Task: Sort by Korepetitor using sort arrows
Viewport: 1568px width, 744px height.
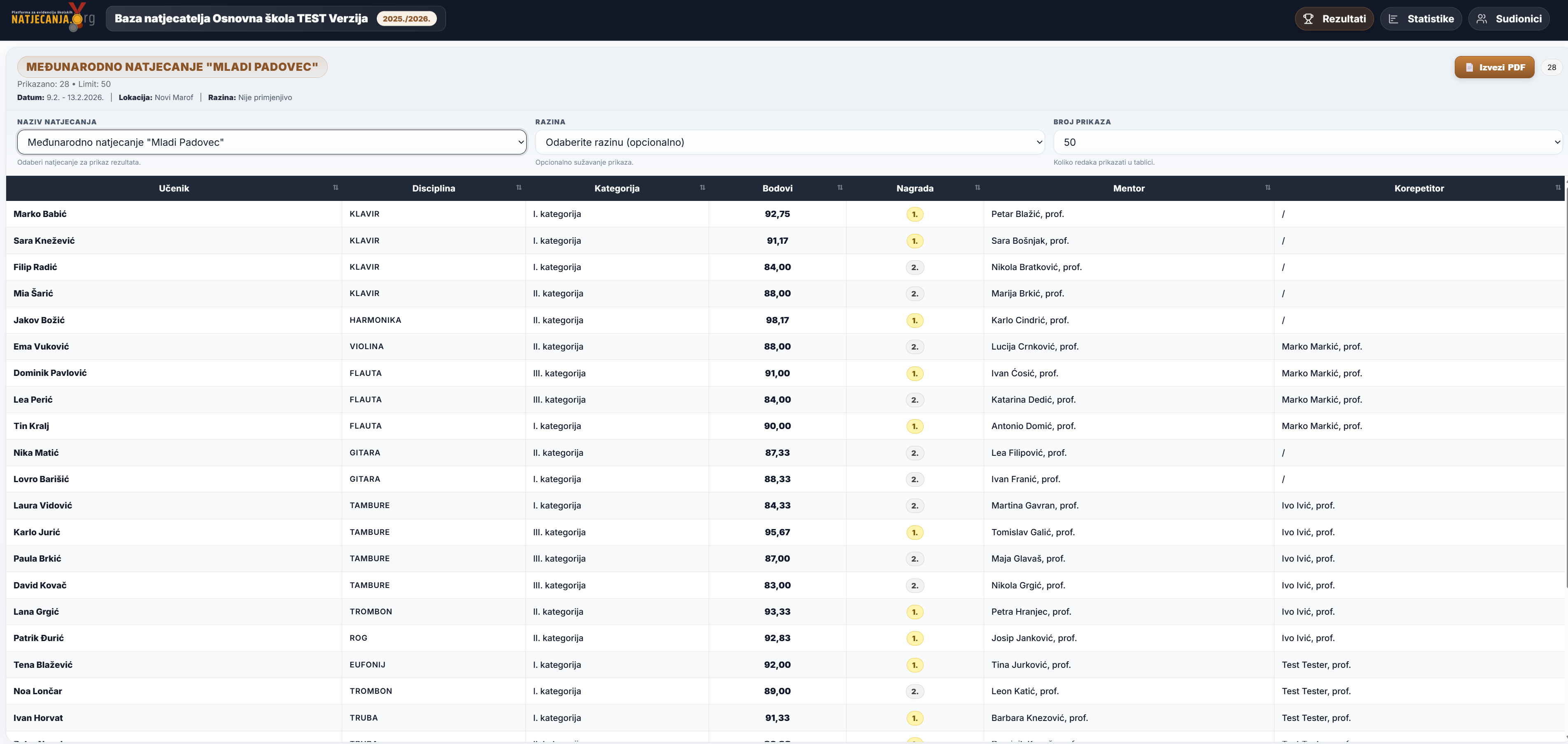Action: pos(1558,187)
